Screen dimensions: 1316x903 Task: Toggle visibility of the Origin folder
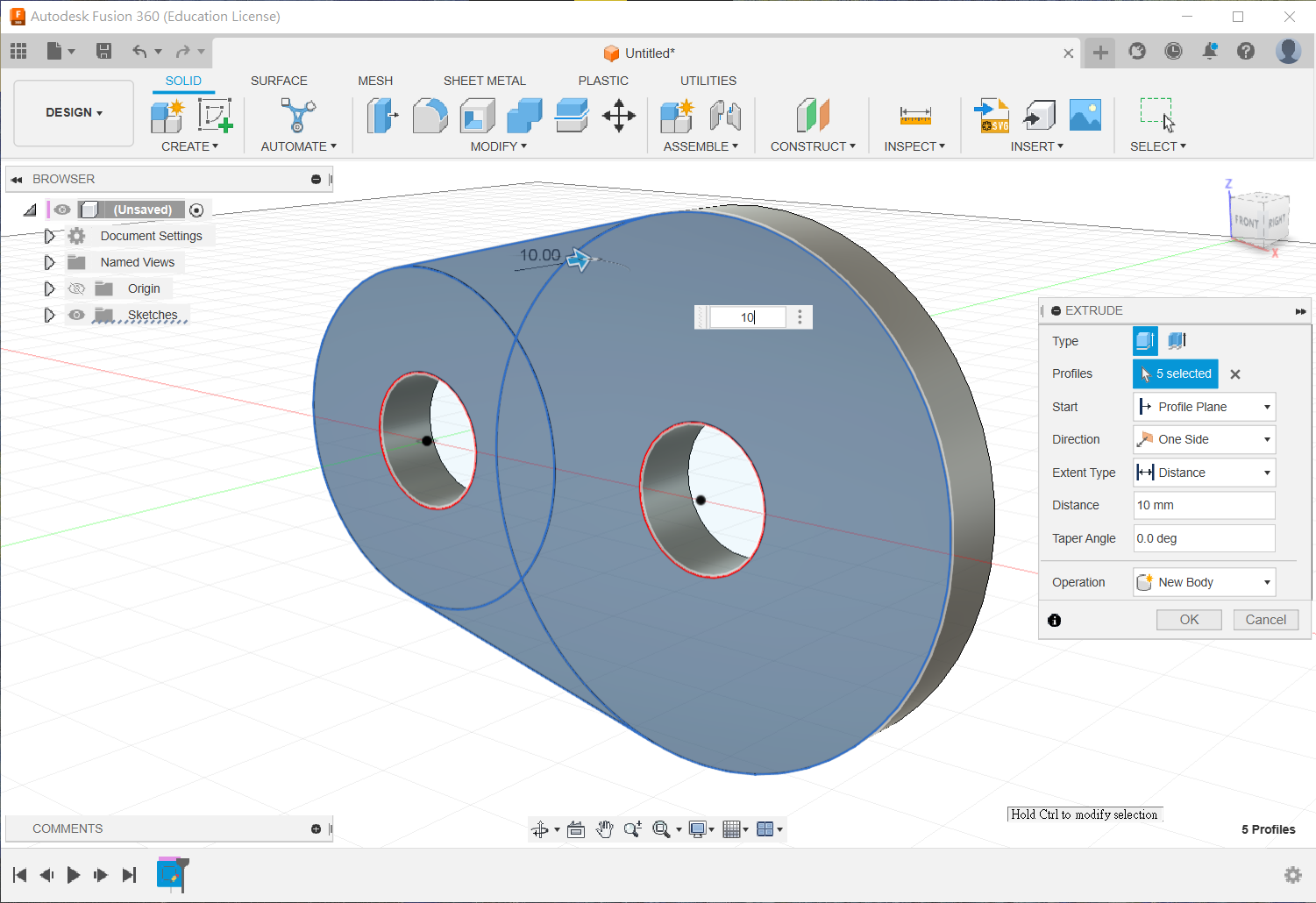(x=77, y=288)
